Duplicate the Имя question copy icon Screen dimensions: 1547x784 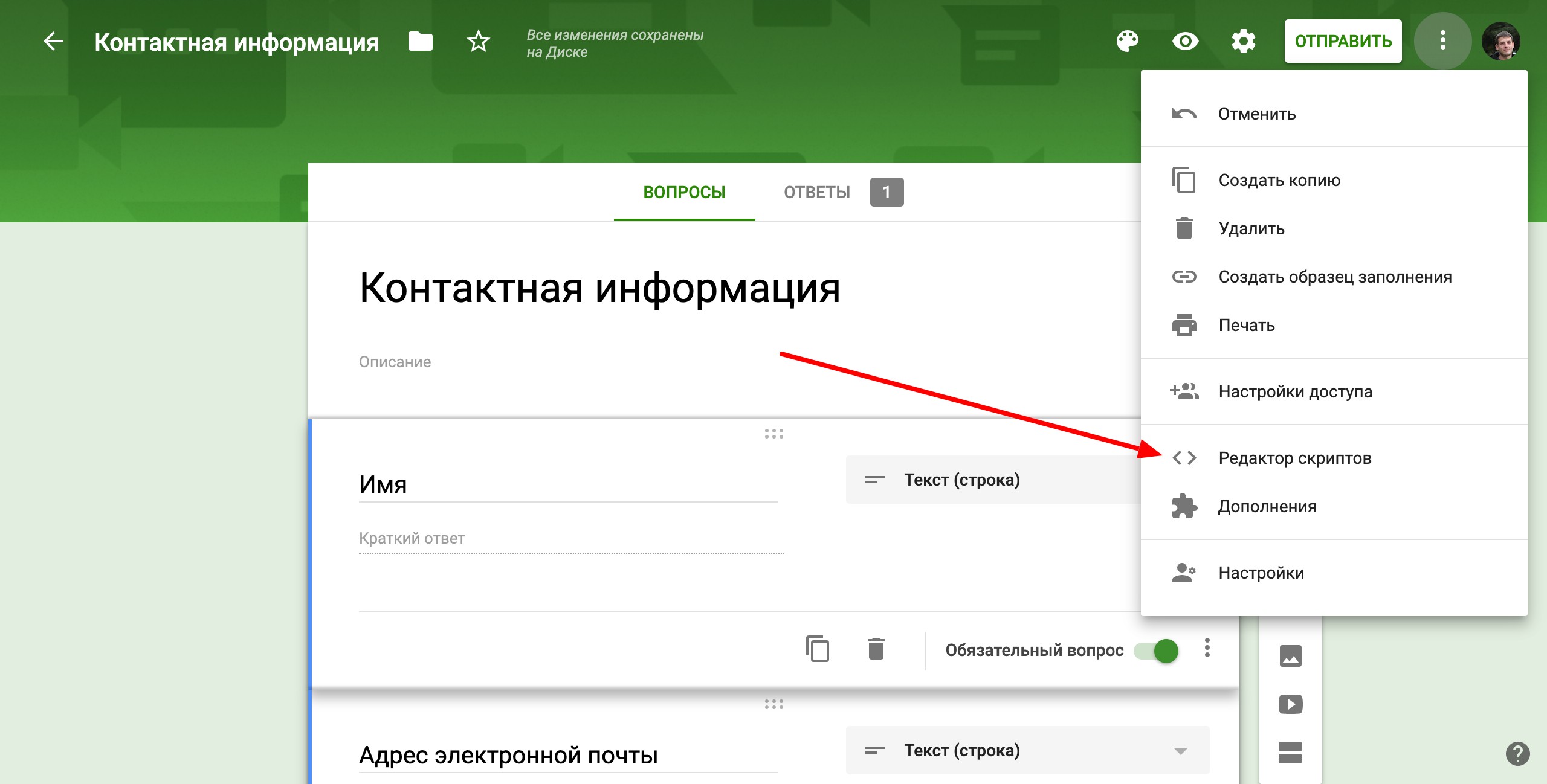(x=818, y=649)
